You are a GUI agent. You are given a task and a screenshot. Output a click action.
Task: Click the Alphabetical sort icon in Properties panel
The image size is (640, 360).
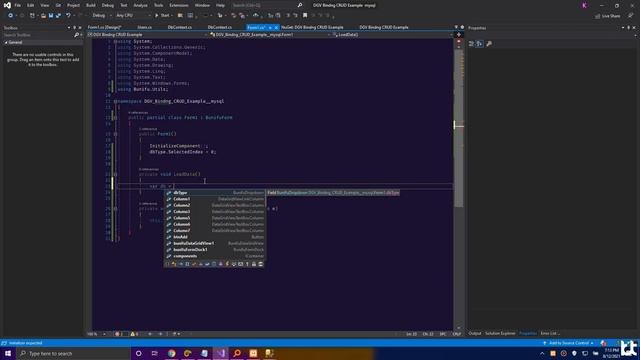(480, 44)
